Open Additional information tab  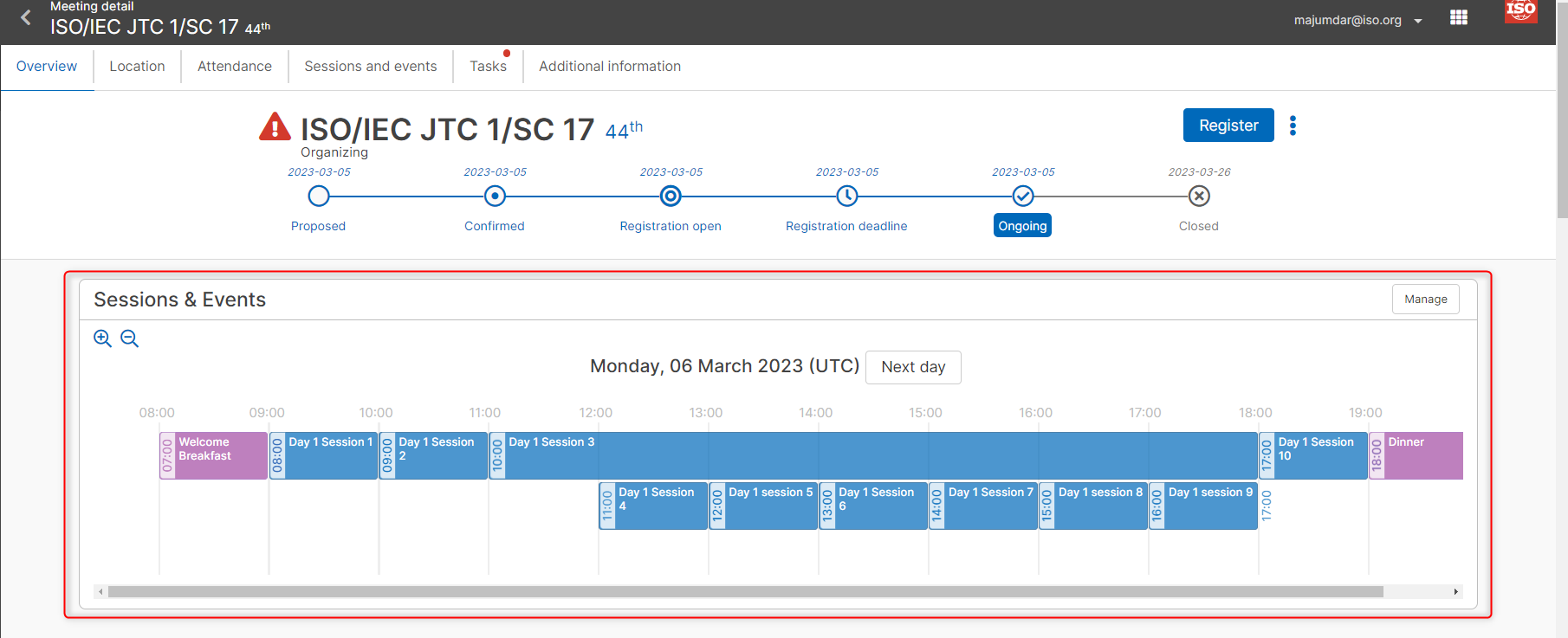[x=610, y=67]
